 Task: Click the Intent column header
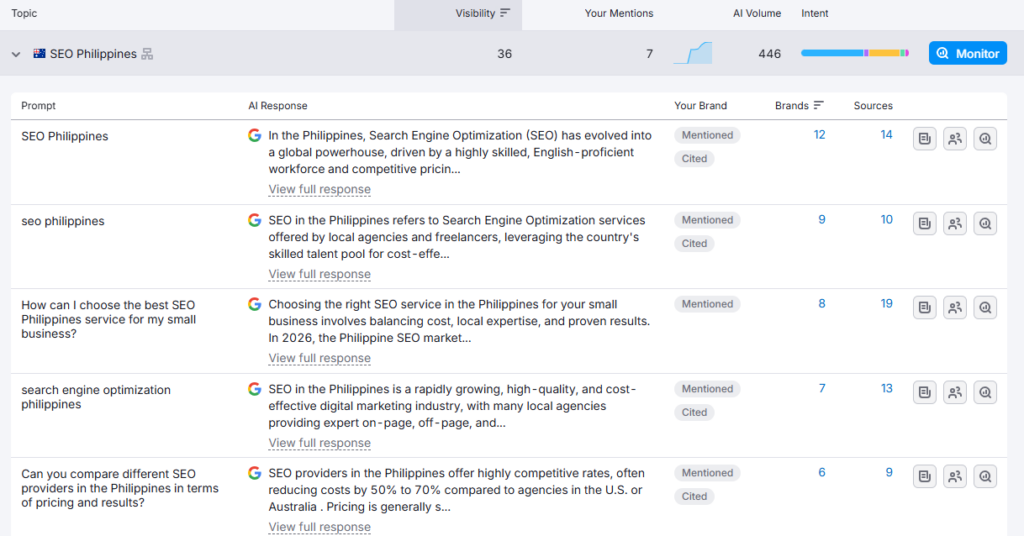(x=814, y=13)
